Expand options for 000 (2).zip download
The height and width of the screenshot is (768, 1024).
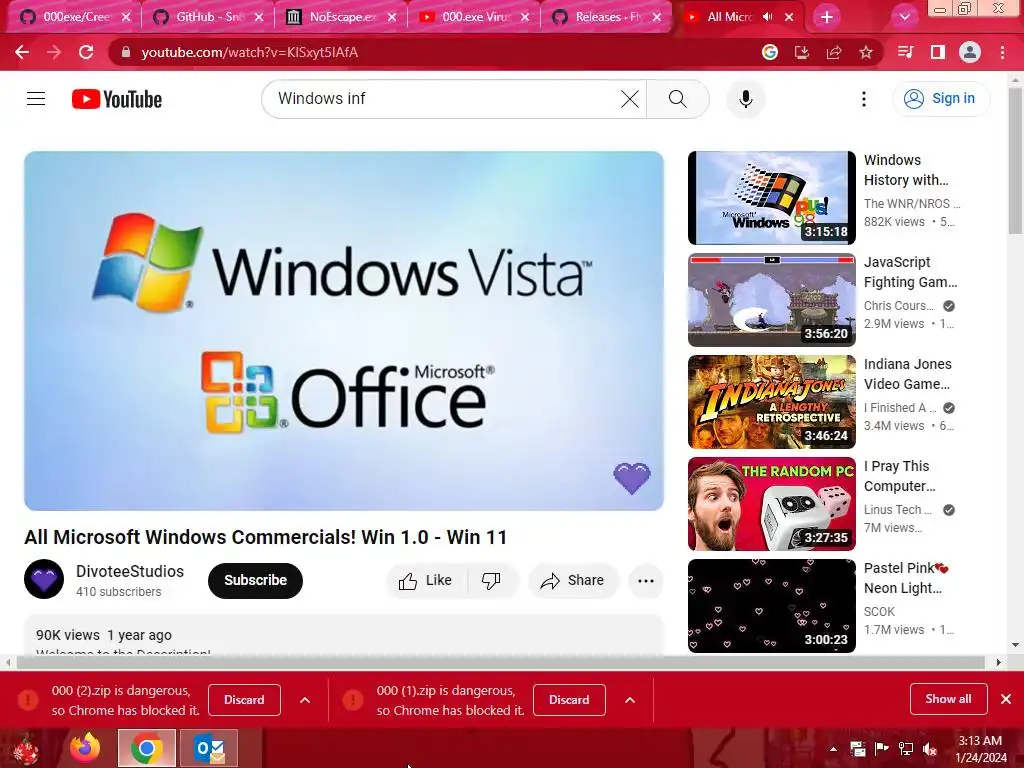(305, 700)
